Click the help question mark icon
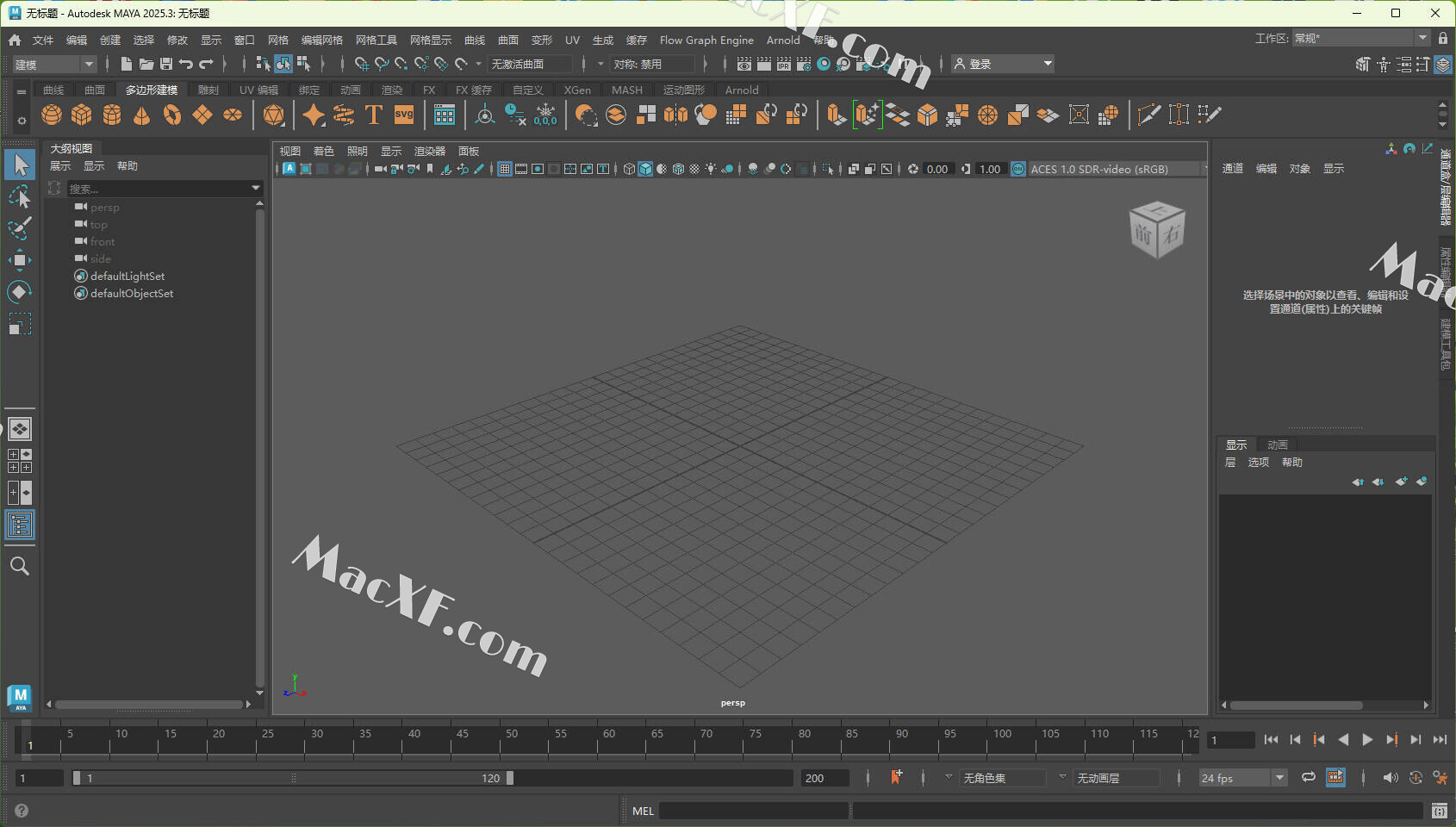This screenshot has height=827, width=1456. [22, 811]
